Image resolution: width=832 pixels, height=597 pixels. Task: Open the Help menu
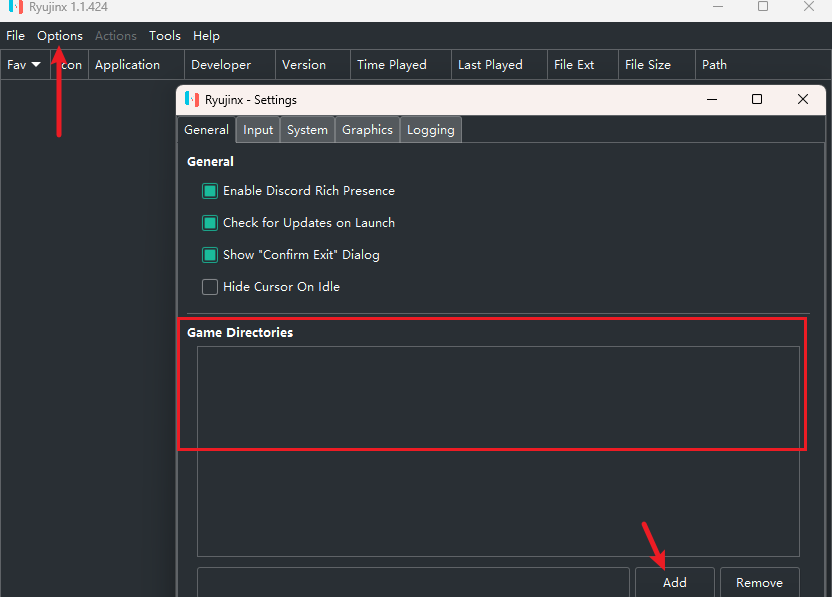(x=206, y=36)
